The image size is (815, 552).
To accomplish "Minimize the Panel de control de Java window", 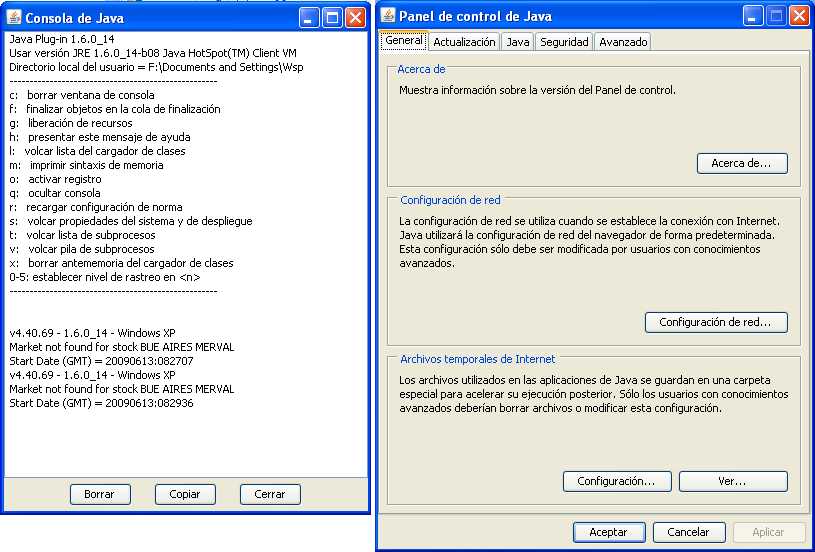I will coord(752,16).
